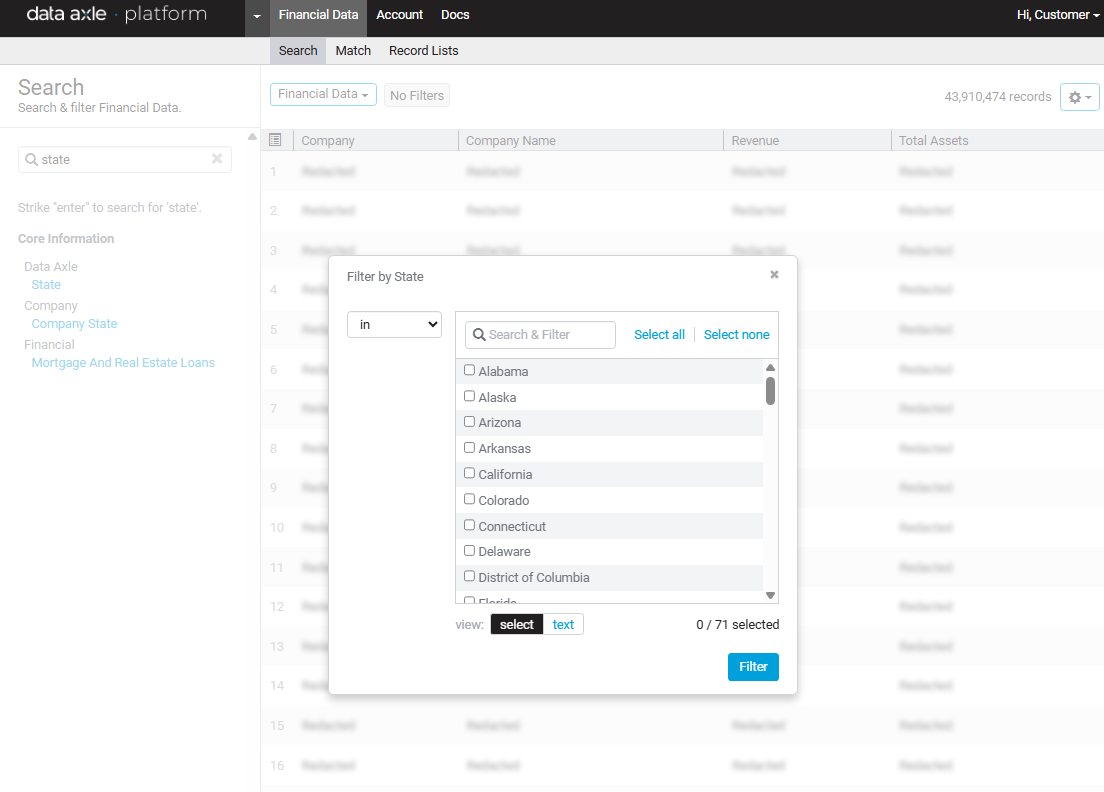Open the Hi, Customer user menu
Viewport: 1104px width, 792px height.
[x=1058, y=15]
